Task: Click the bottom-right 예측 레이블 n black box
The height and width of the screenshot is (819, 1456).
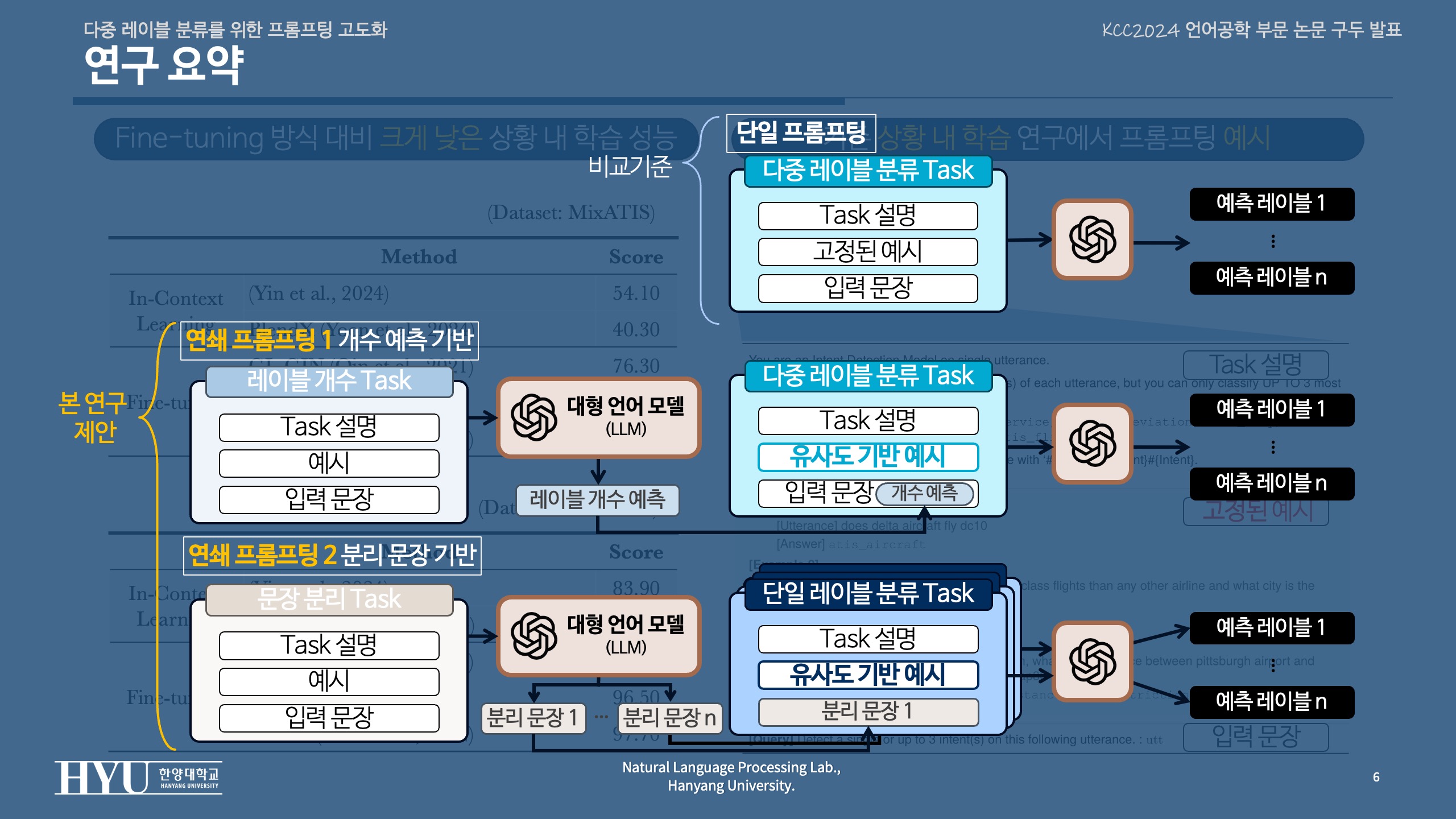Action: pos(1271,701)
